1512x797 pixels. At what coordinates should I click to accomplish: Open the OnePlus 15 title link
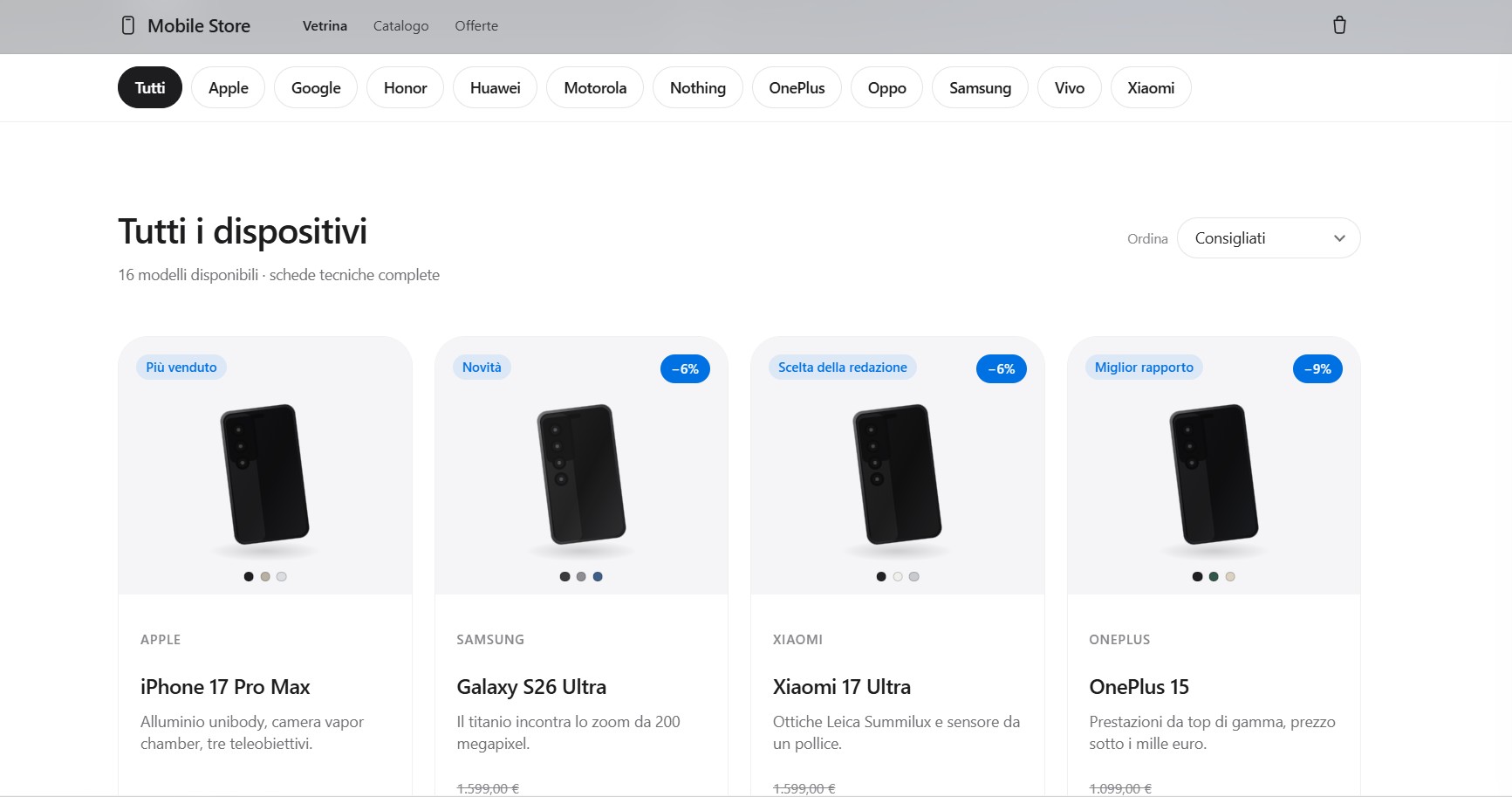coord(1139,687)
